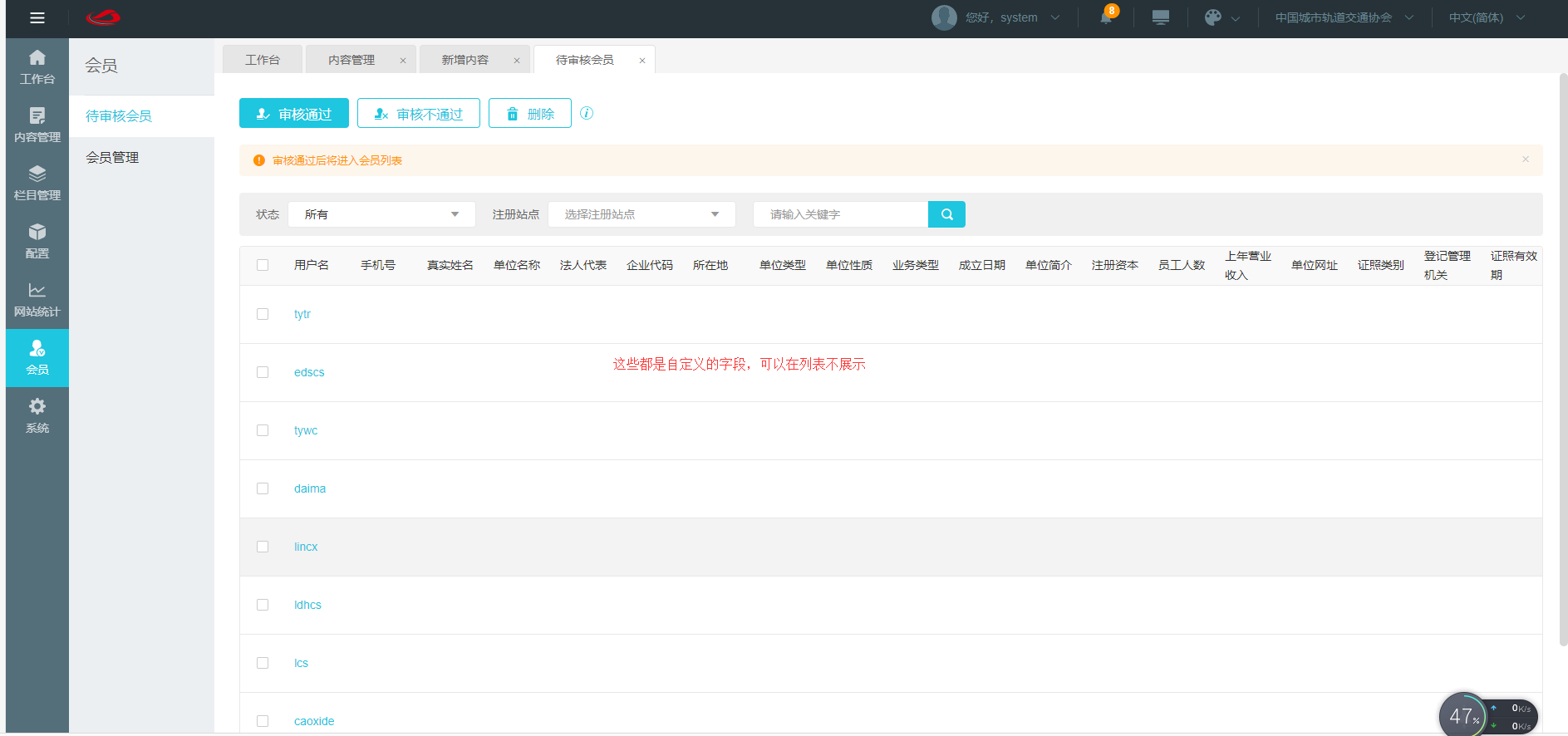Expand the 状态 dropdown showing 所有

point(381,214)
